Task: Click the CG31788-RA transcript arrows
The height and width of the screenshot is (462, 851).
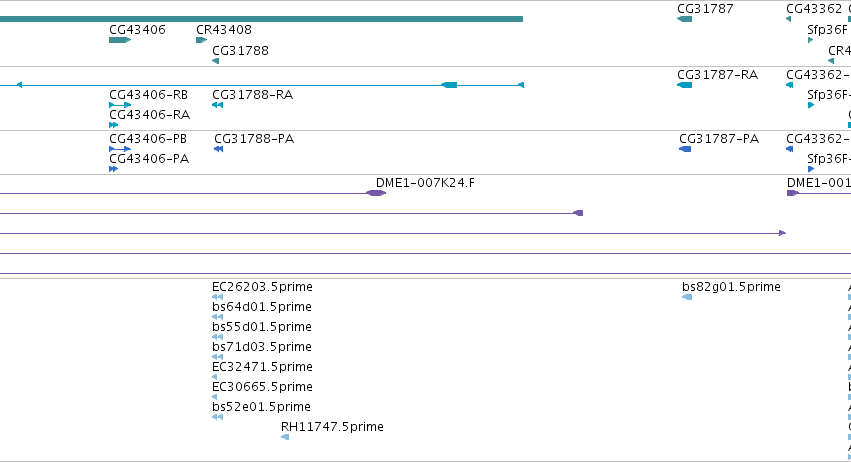Action: point(218,105)
